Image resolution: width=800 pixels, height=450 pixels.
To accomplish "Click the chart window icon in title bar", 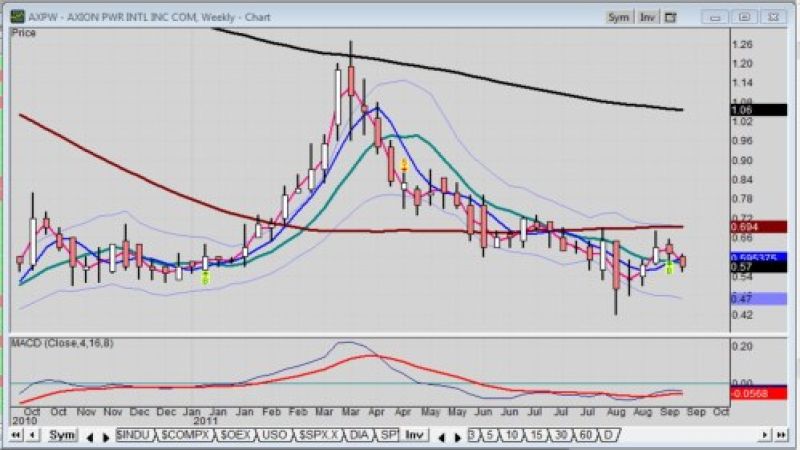I will 18,17.
